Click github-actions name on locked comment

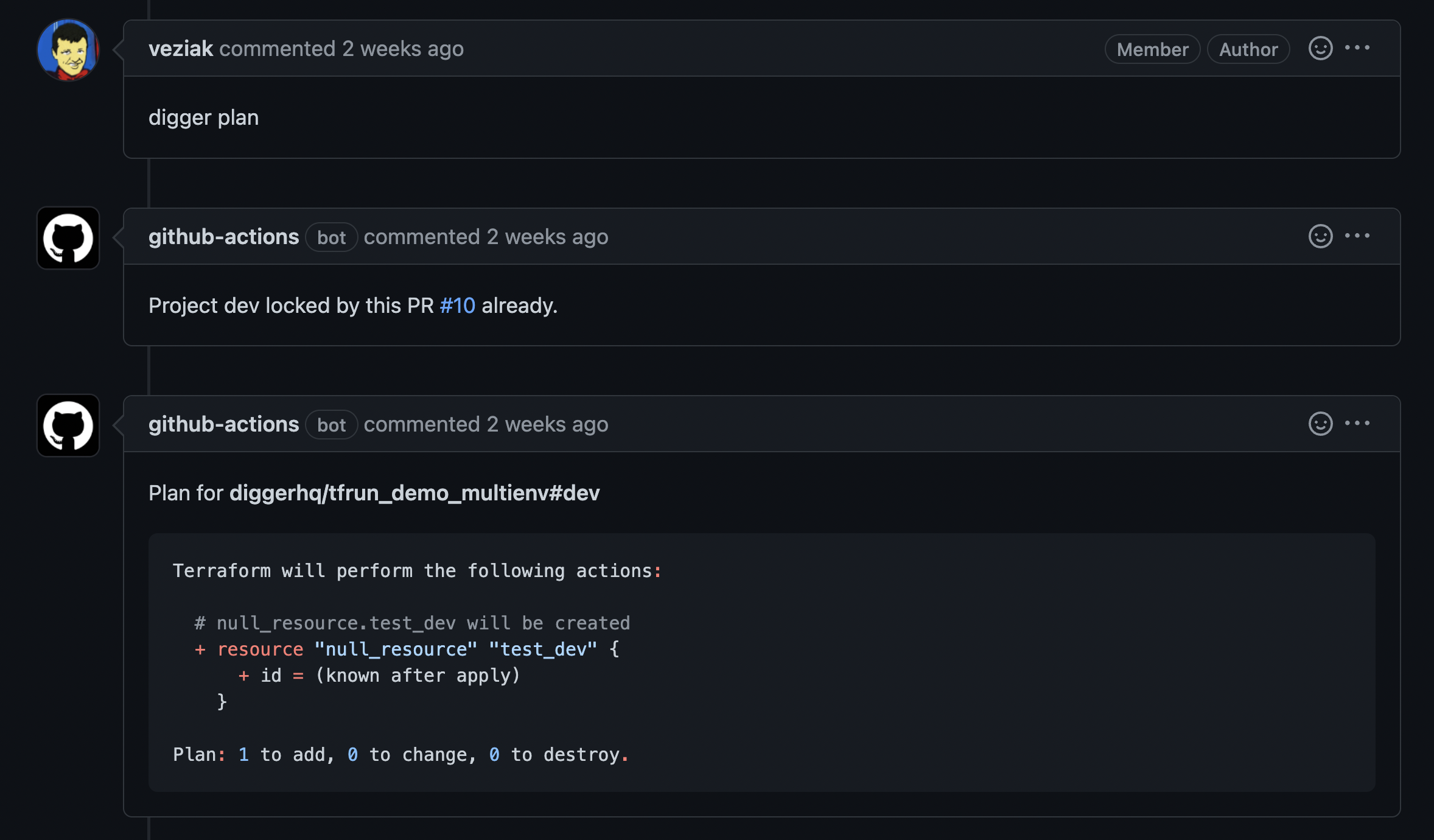click(223, 237)
